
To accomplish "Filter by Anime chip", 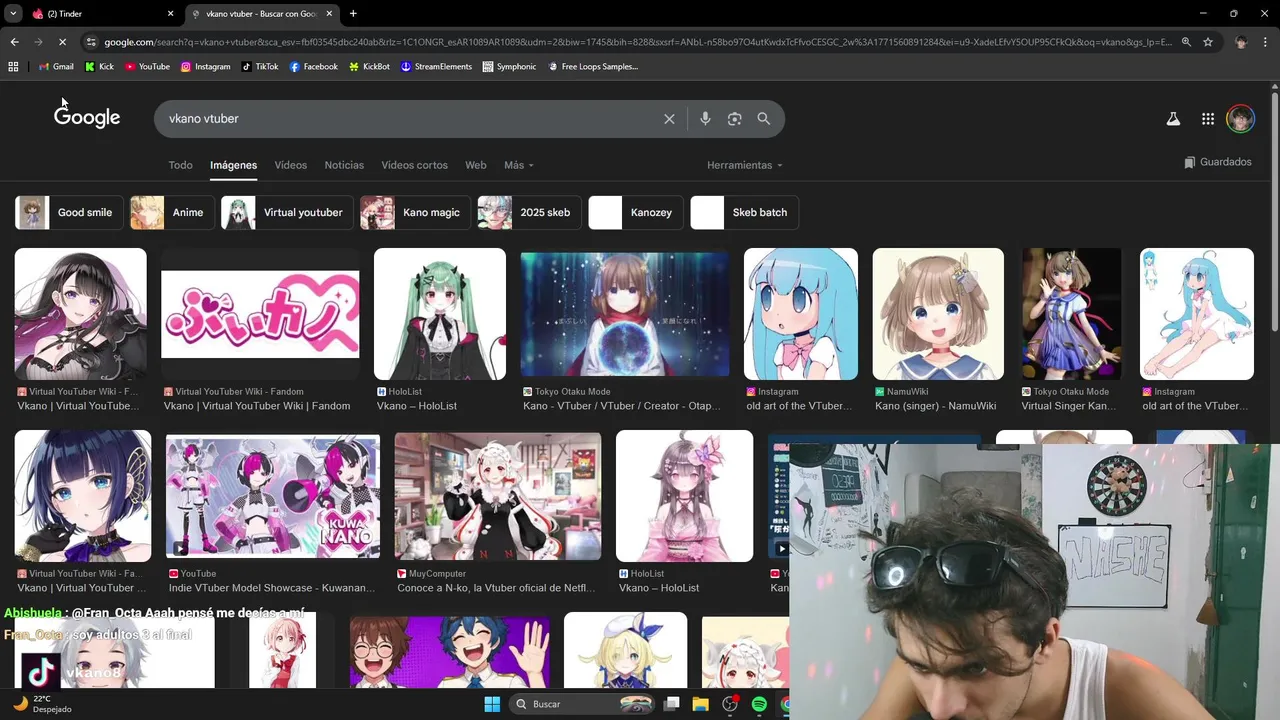I will (x=172, y=212).
